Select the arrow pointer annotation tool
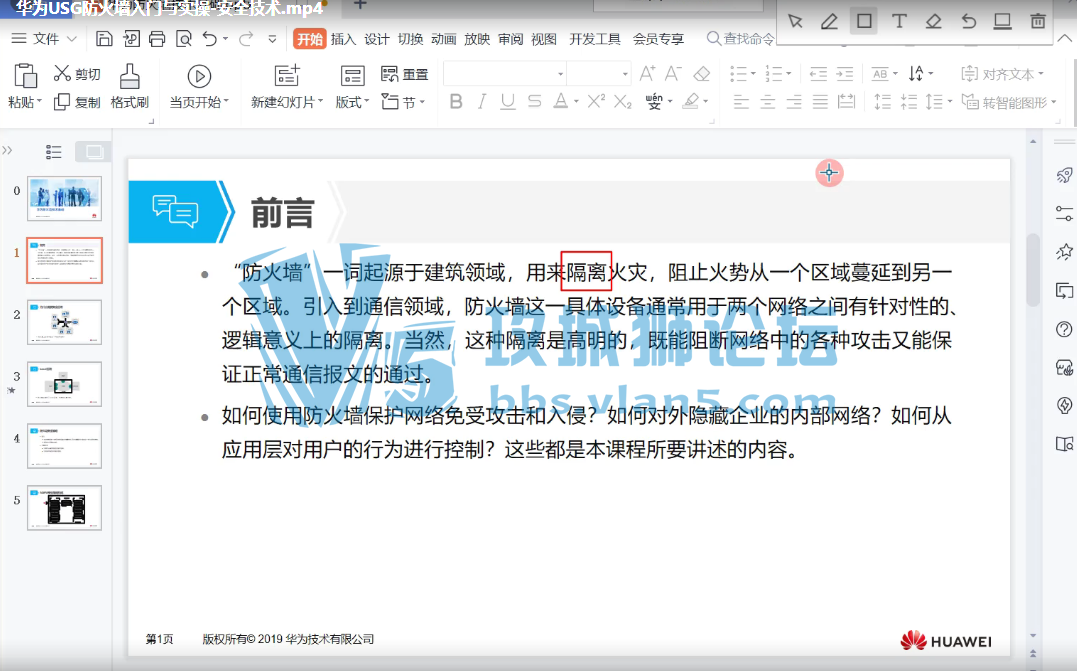The image size is (1077, 671). [x=795, y=21]
